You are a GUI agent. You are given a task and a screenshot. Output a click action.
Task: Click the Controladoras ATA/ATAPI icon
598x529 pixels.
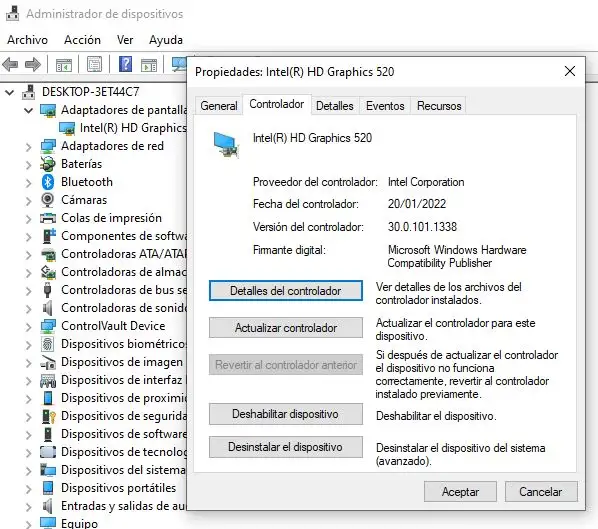click(48, 254)
